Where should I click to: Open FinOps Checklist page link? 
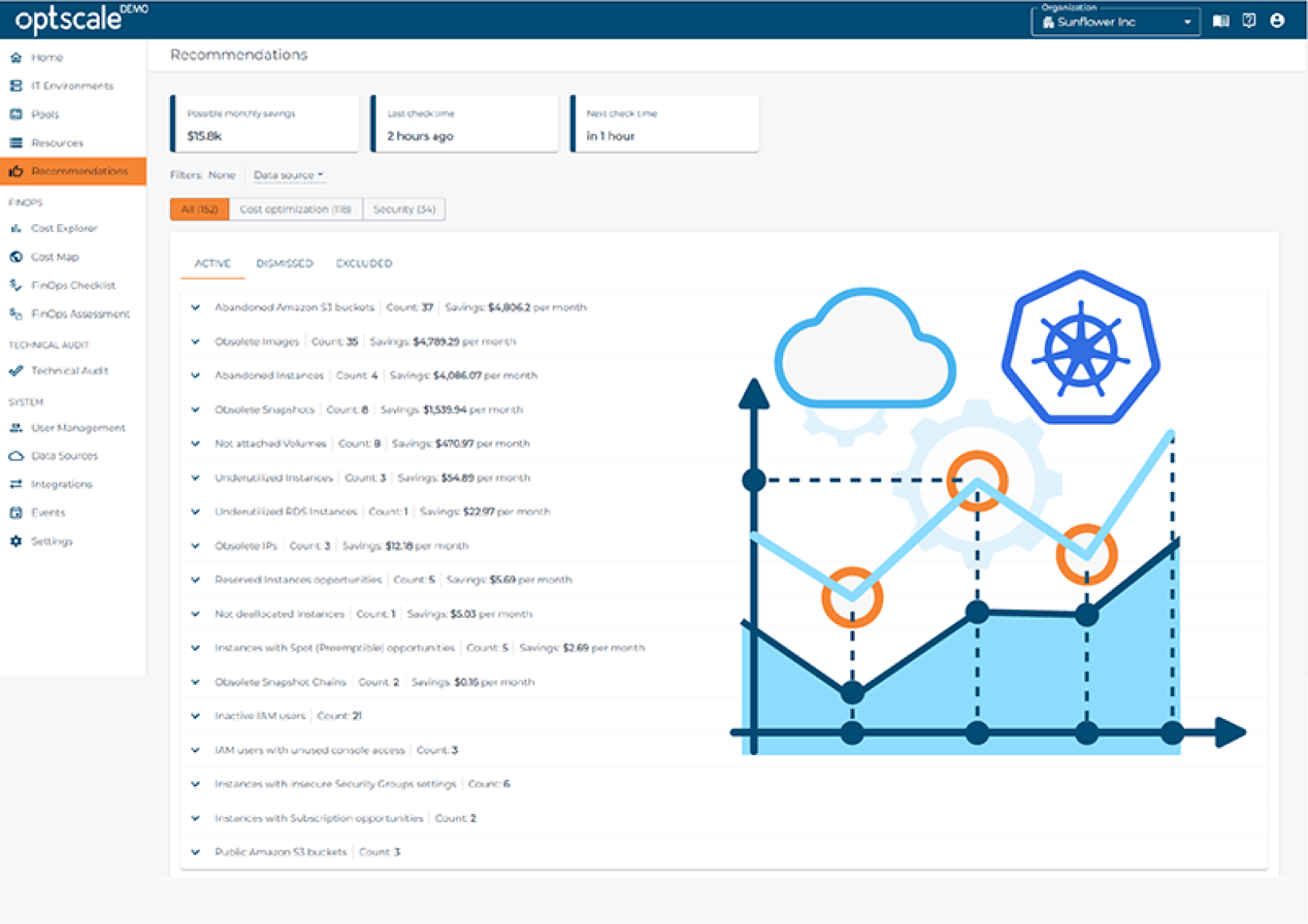[73, 285]
